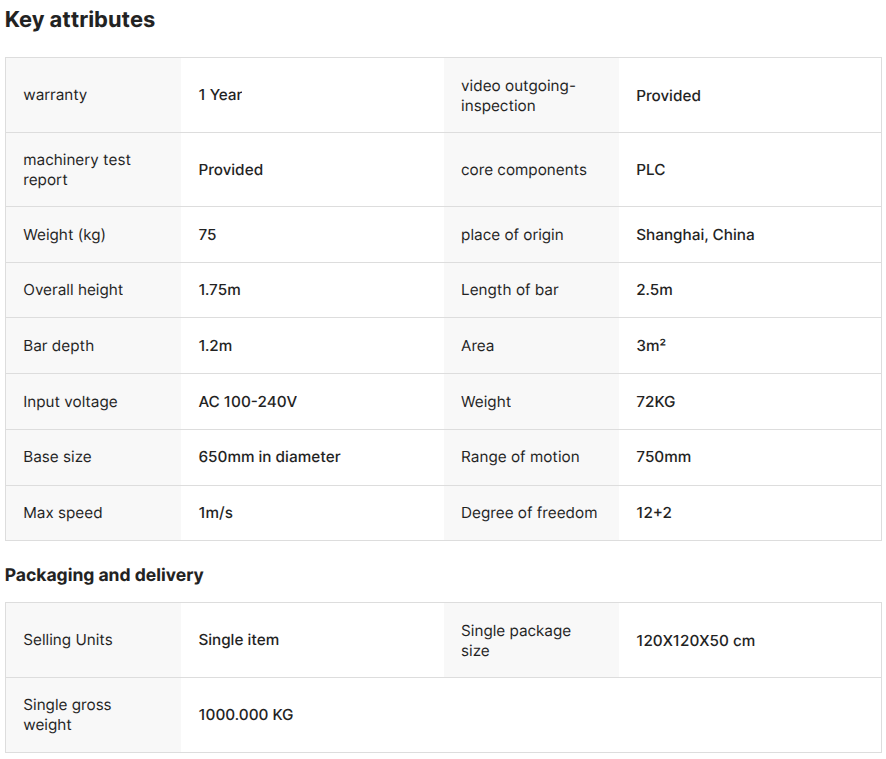Viewport: 886px width, 759px height.
Task: Click the 120X120X50 cm package size
Action: tap(696, 640)
